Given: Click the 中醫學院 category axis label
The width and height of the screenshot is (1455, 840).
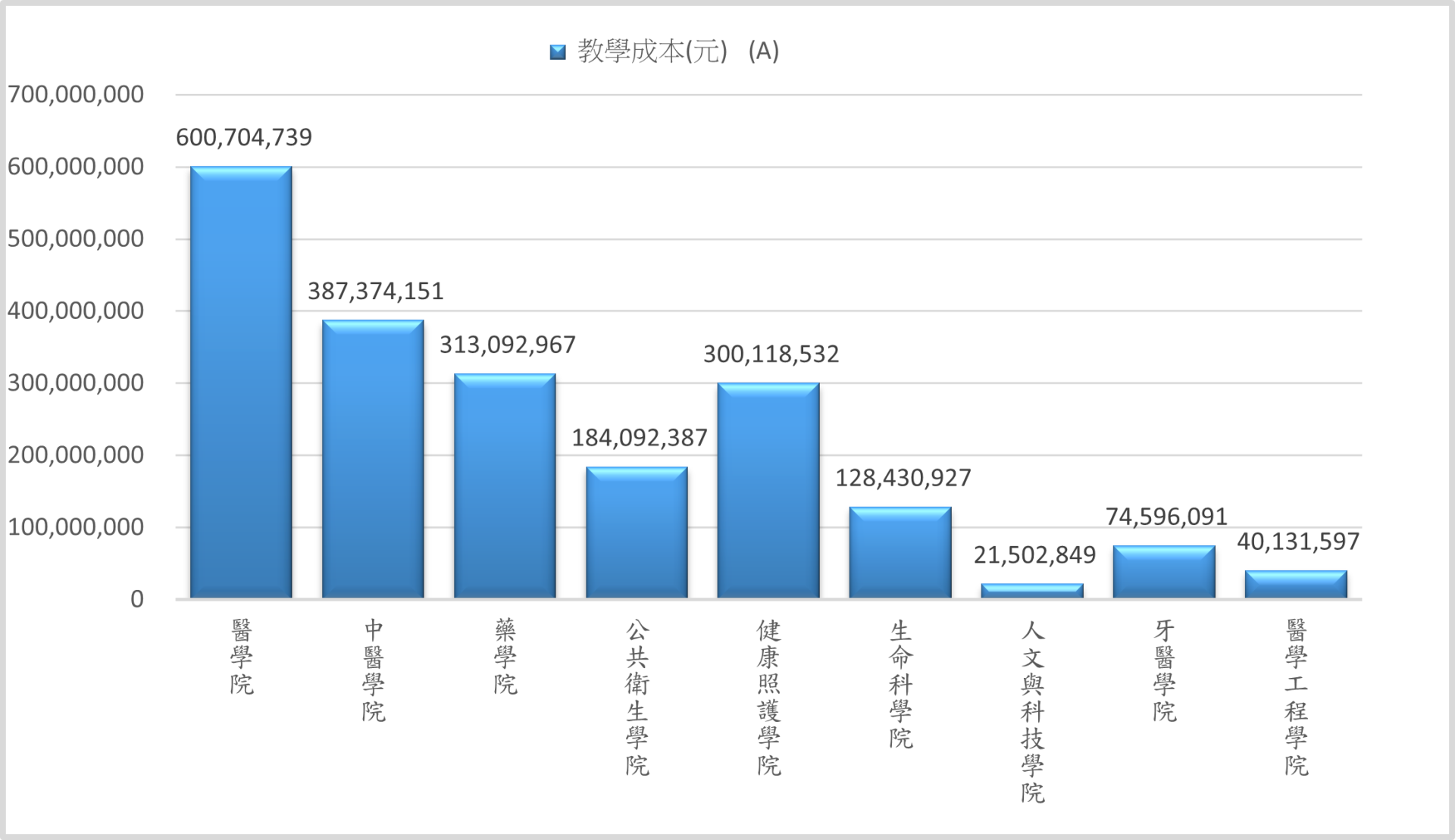Looking at the screenshot, I should pos(373,670).
